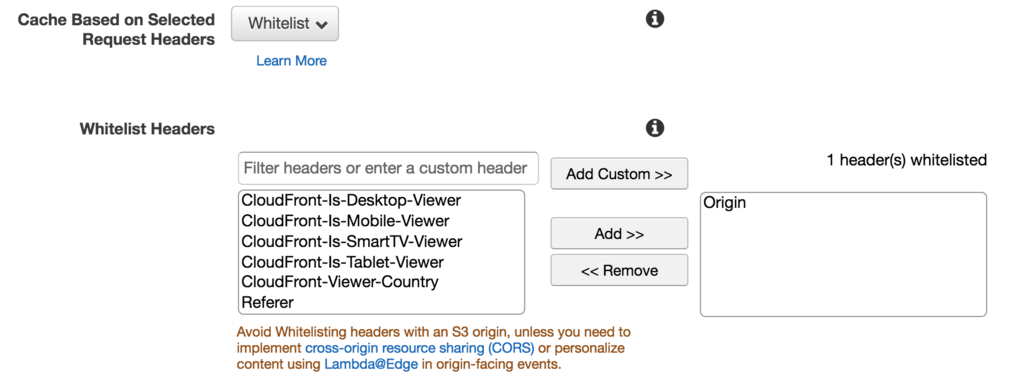
Task: Click the Add Custom >> button
Action: [619, 174]
